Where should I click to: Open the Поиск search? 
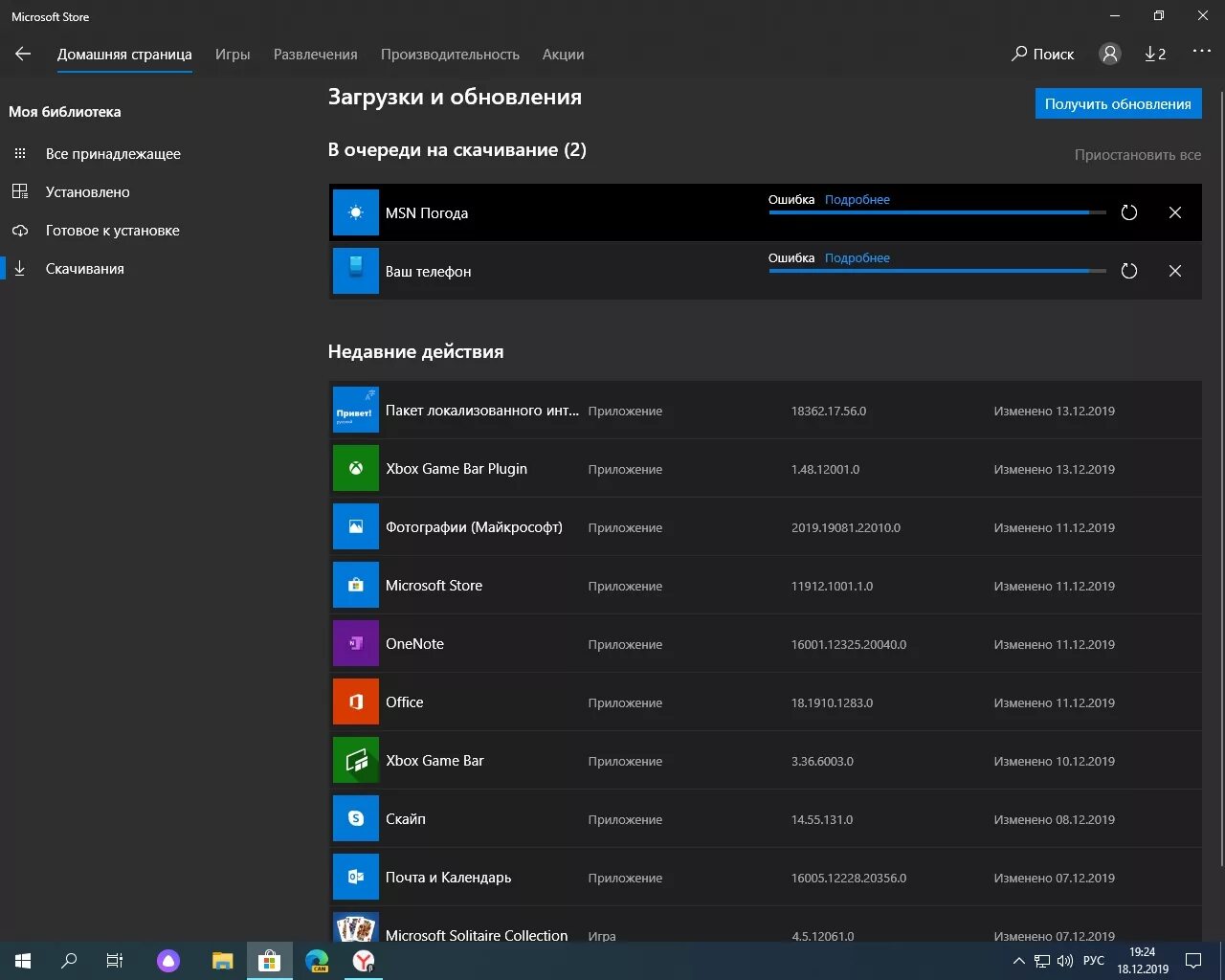[x=1043, y=54]
